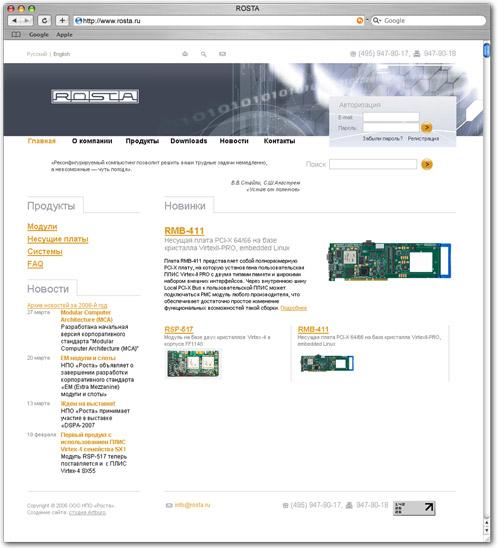Go back with the browser back arrow

[14, 21]
